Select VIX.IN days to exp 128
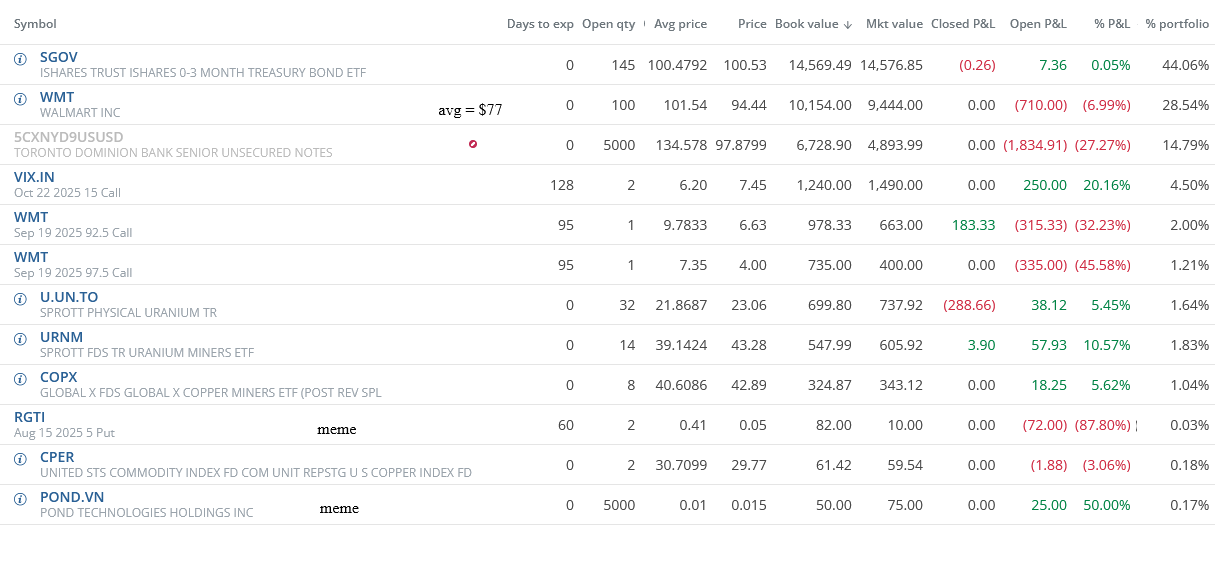1215x572 pixels. coord(562,185)
